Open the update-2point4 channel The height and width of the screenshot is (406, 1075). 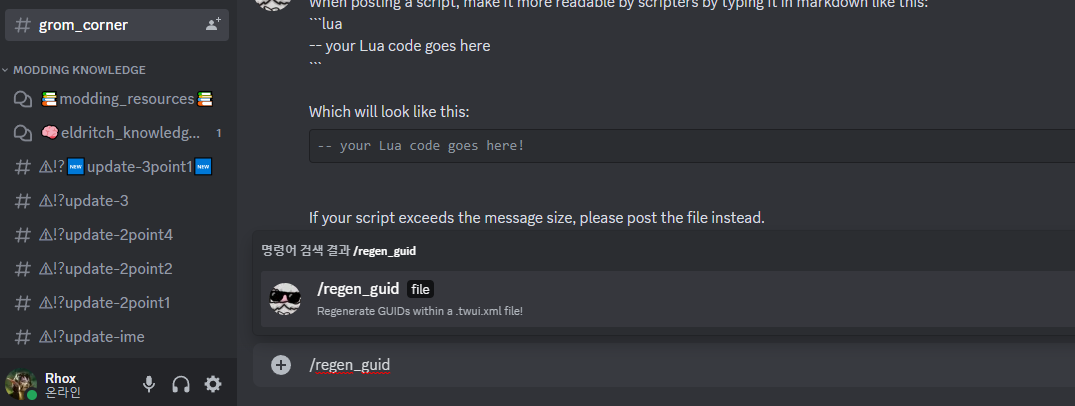117,235
